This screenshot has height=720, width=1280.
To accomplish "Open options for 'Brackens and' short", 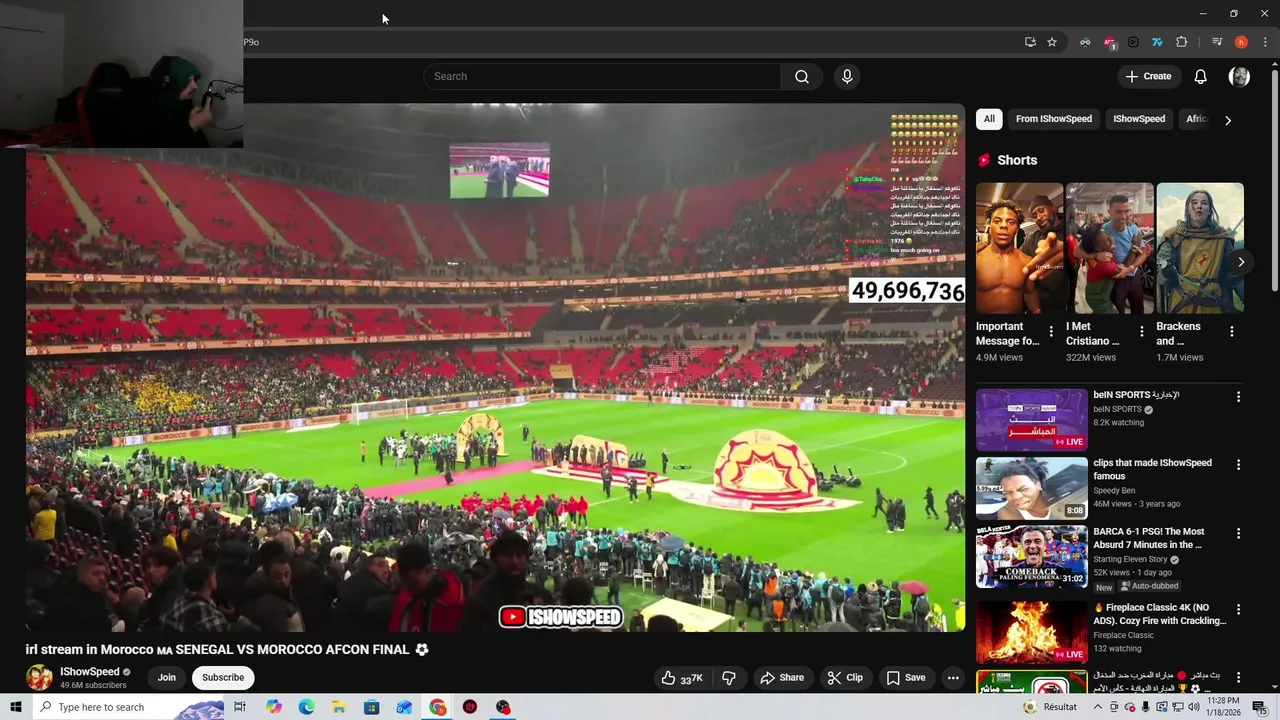I will pyautogui.click(x=1231, y=331).
